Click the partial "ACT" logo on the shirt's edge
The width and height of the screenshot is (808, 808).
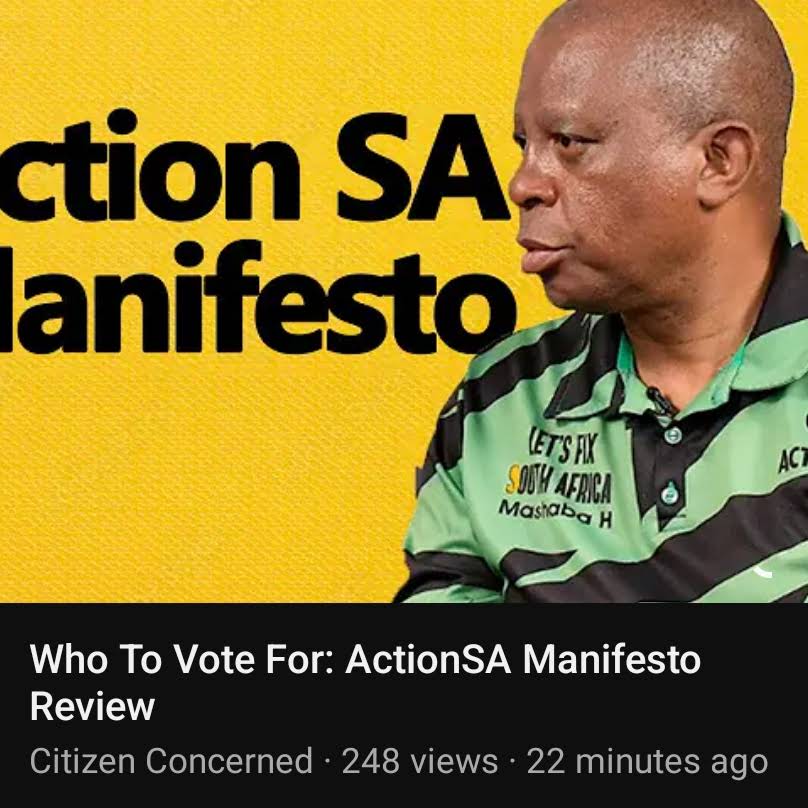(x=793, y=460)
